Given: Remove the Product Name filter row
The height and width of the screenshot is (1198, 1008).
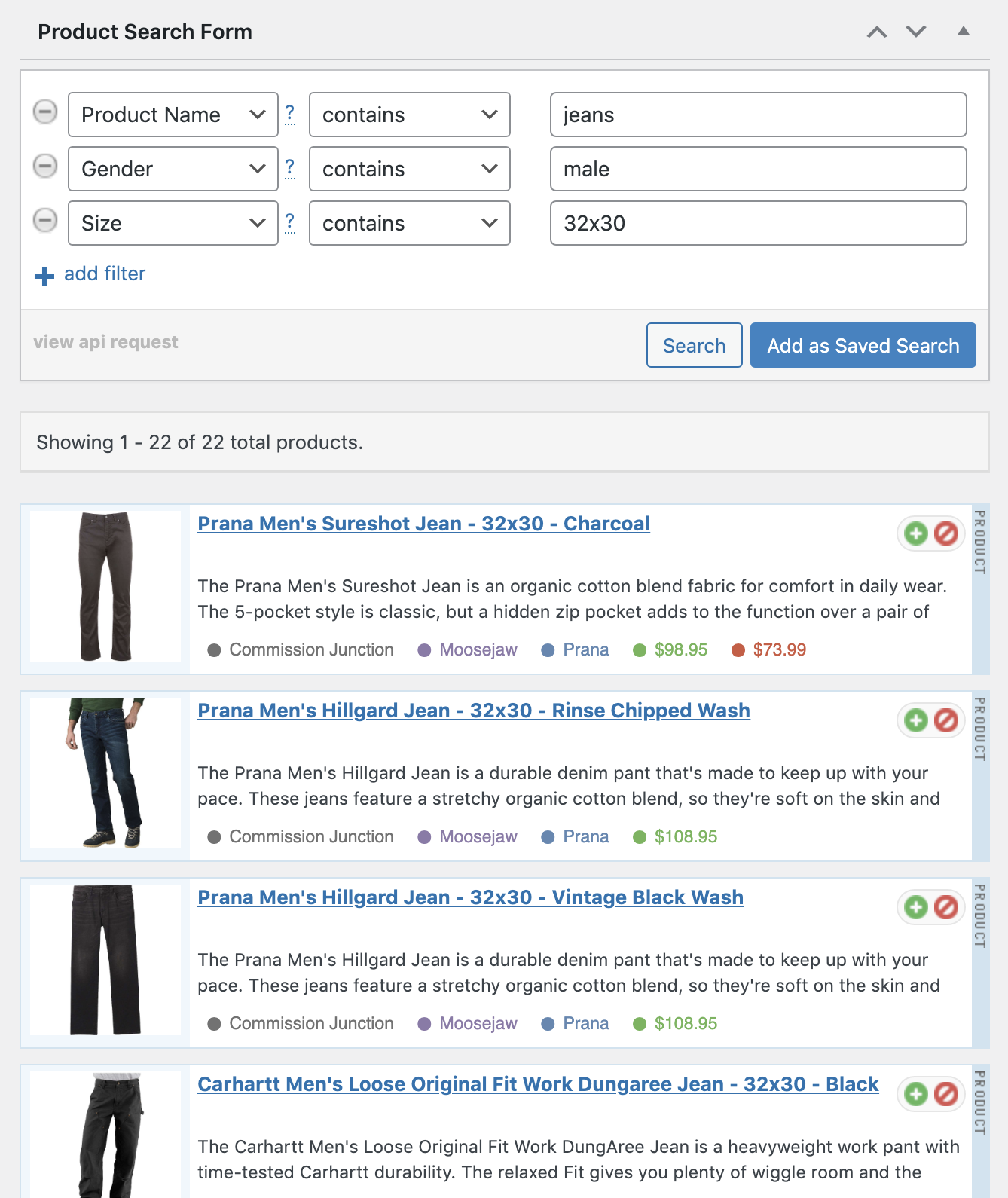Looking at the screenshot, I should click(45, 112).
